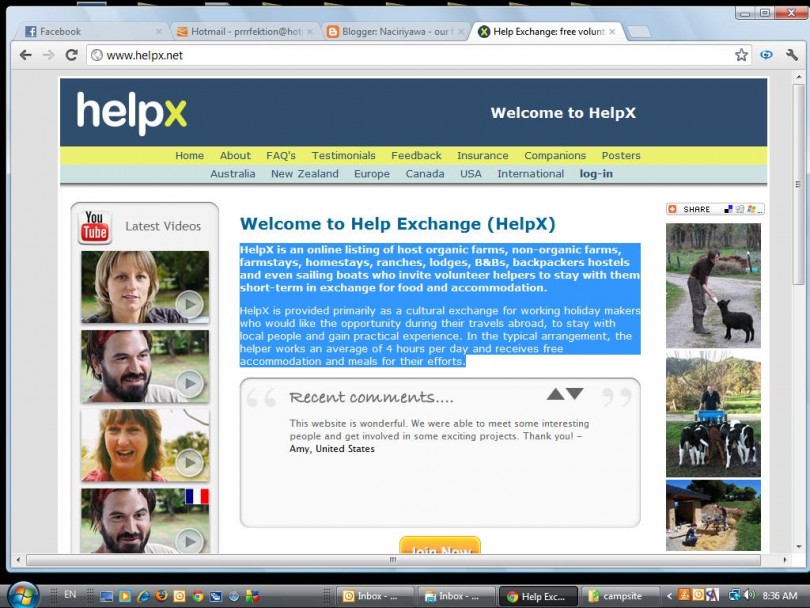Switch to the Blogger Naciriyawa tab
The width and height of the screenshot is (810, 608).
point(395,32)
